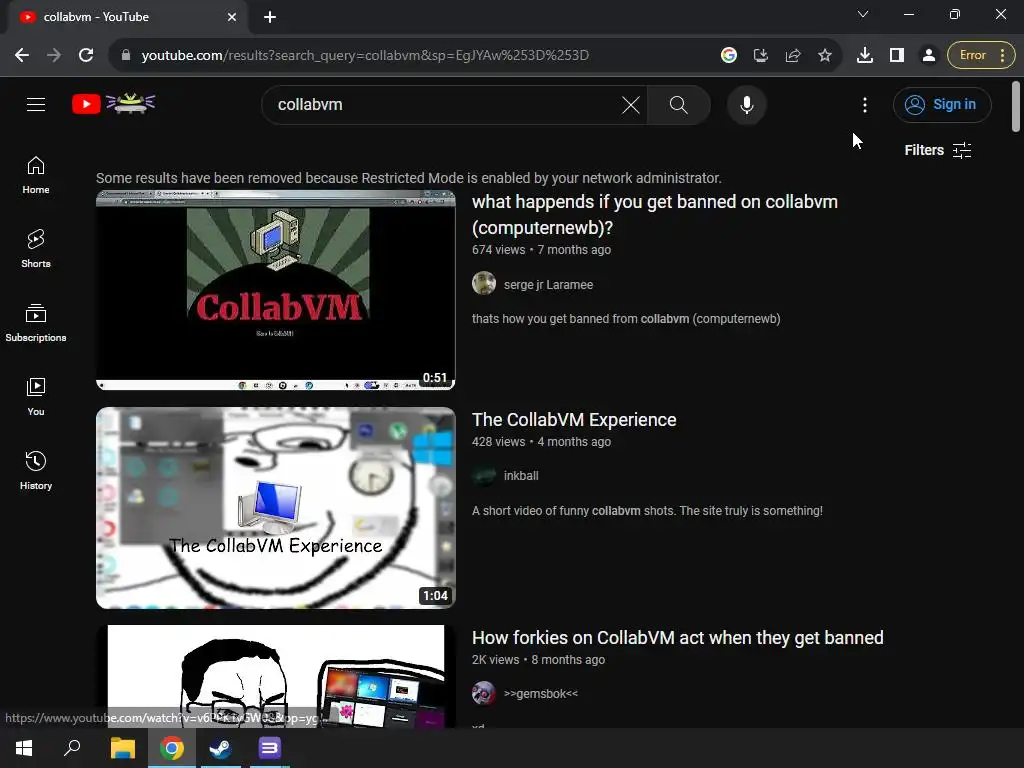Install app icon in address bar
The image size is (1024, 768).
click(x=761, y=55)
